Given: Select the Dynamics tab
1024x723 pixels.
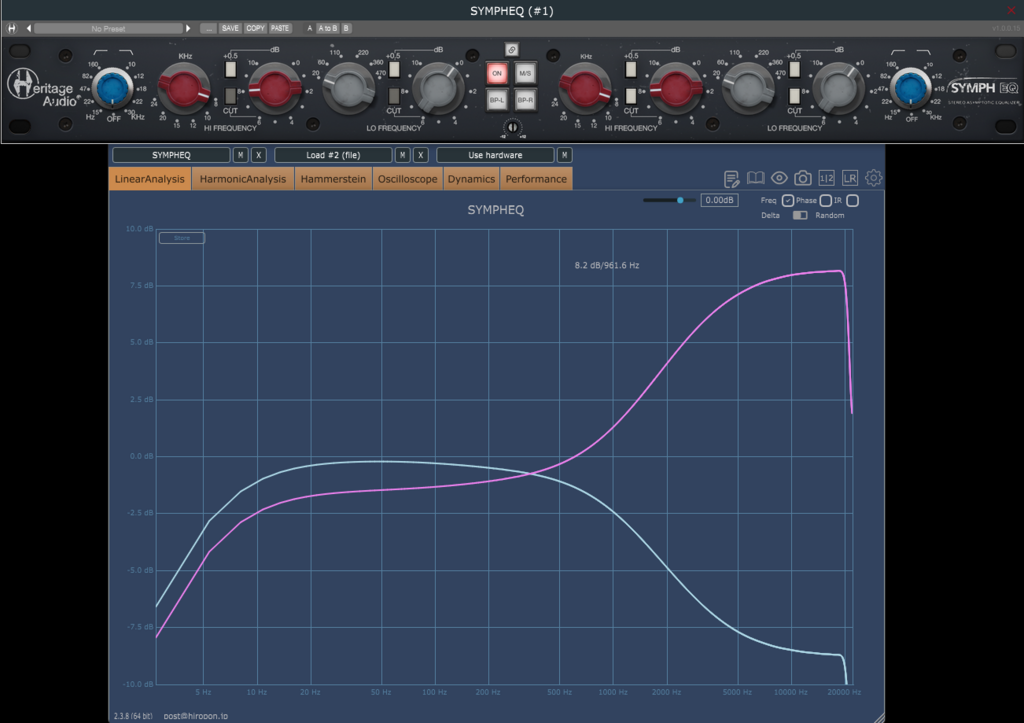Looking at the screenshot, I should point(471,179).
